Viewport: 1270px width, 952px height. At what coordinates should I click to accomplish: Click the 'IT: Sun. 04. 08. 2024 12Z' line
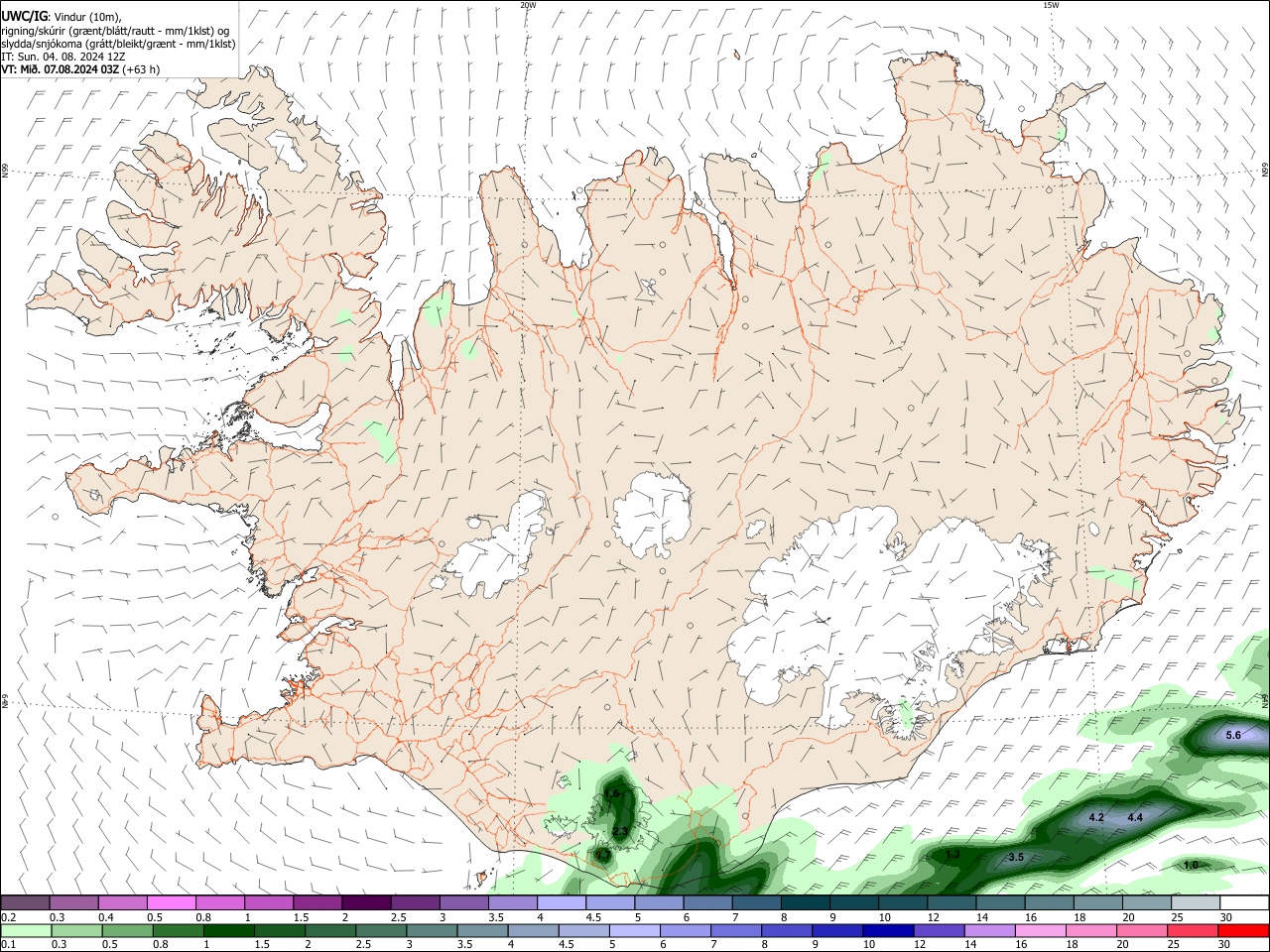point(63,57)
